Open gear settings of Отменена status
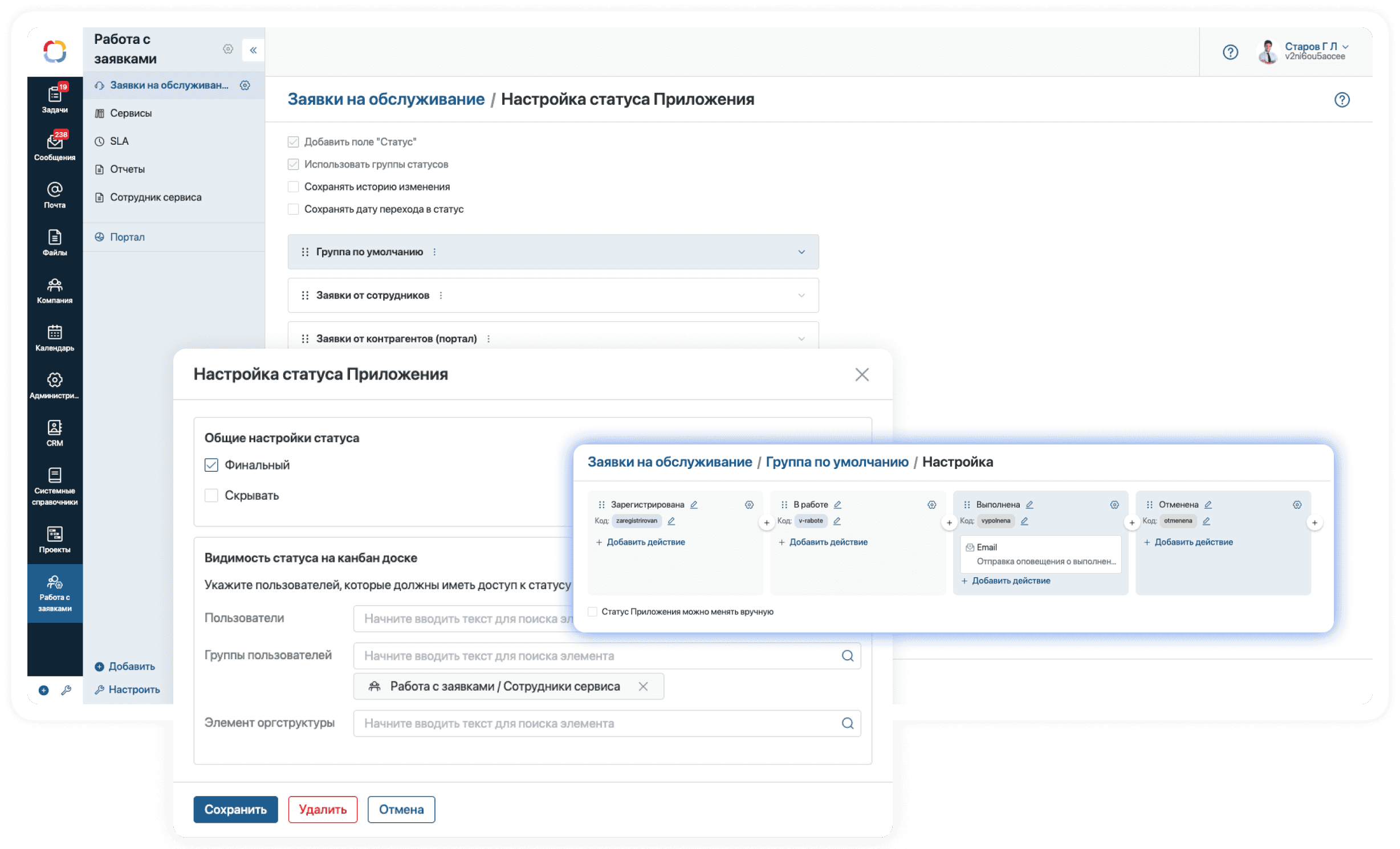This screenshot has height=849, width=1400. pos(1297,505)
